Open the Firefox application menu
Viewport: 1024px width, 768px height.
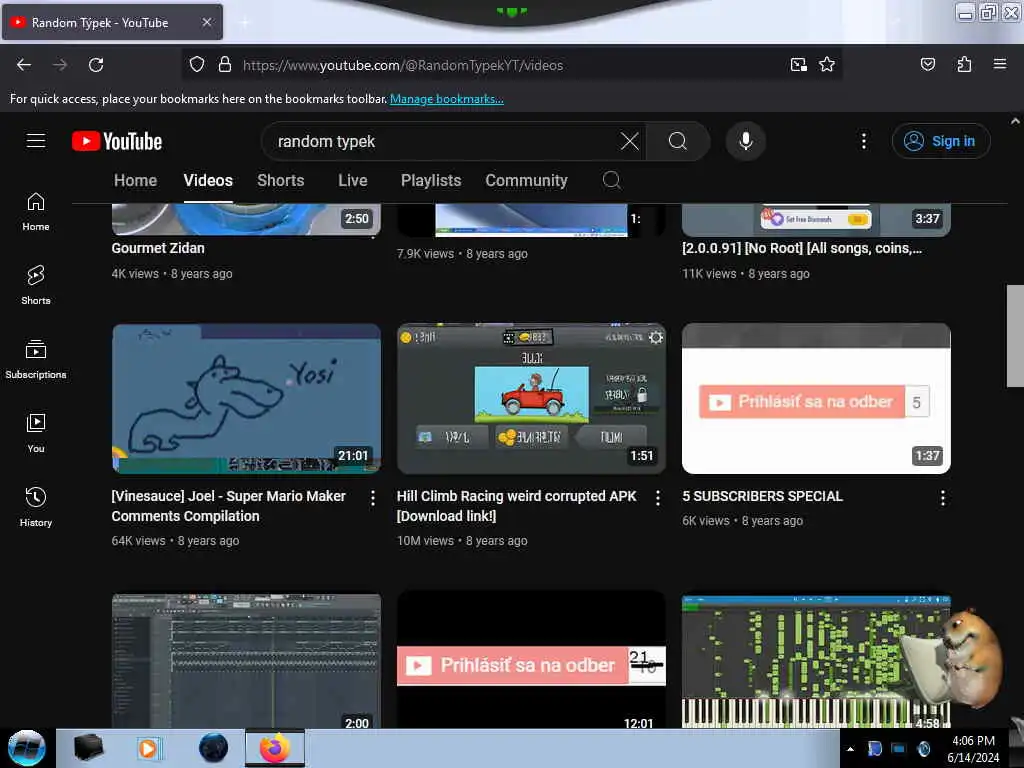(x=1000, y=65)
